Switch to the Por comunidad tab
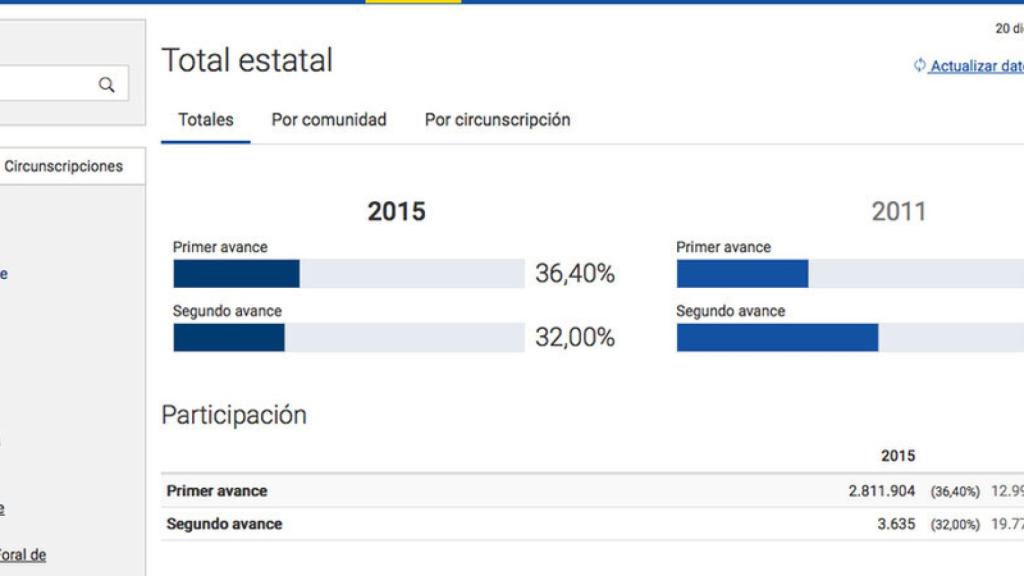 [x=328, y=120]
